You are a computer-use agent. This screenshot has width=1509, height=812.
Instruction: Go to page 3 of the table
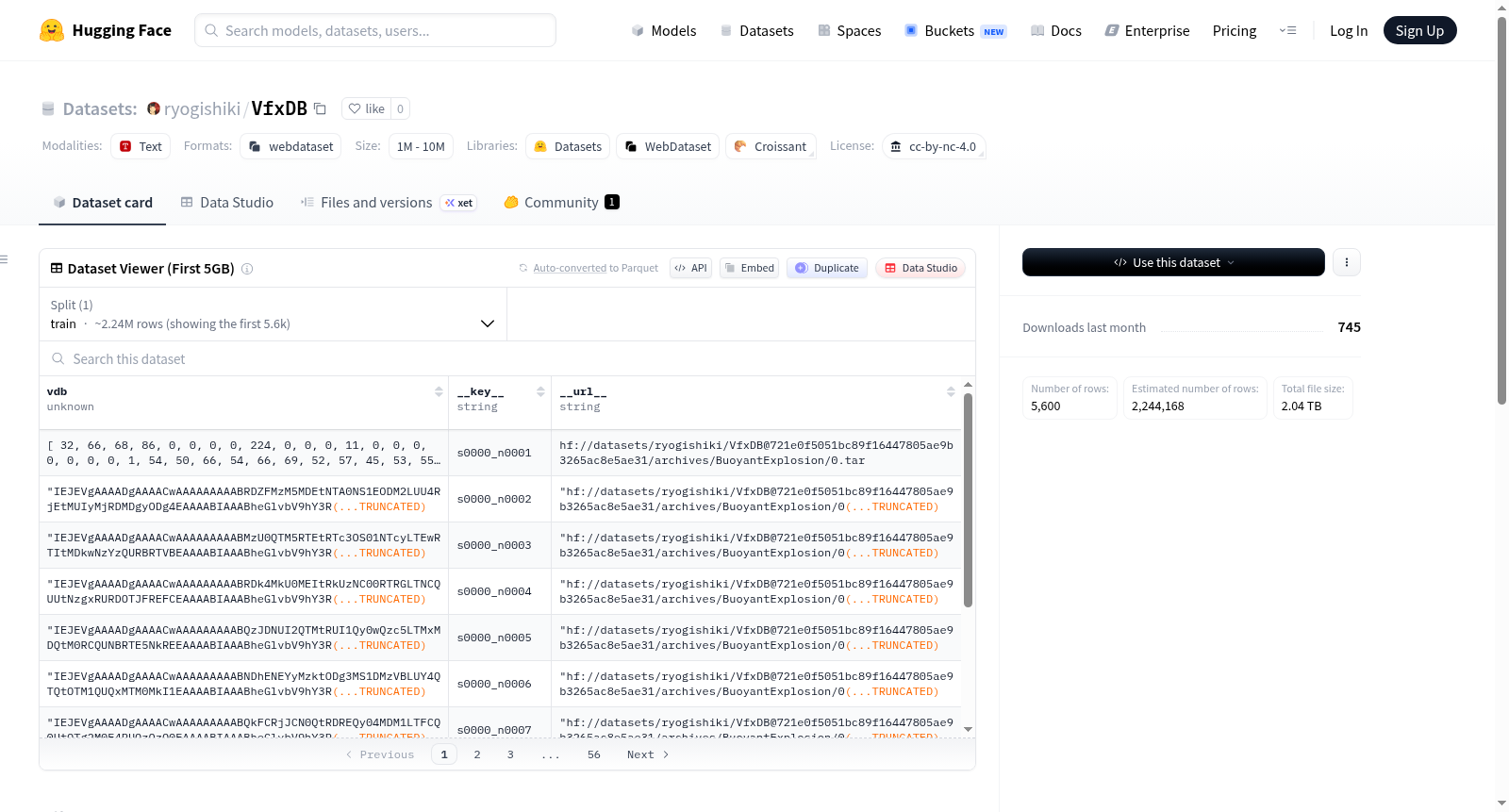click(x=510, y=754)
